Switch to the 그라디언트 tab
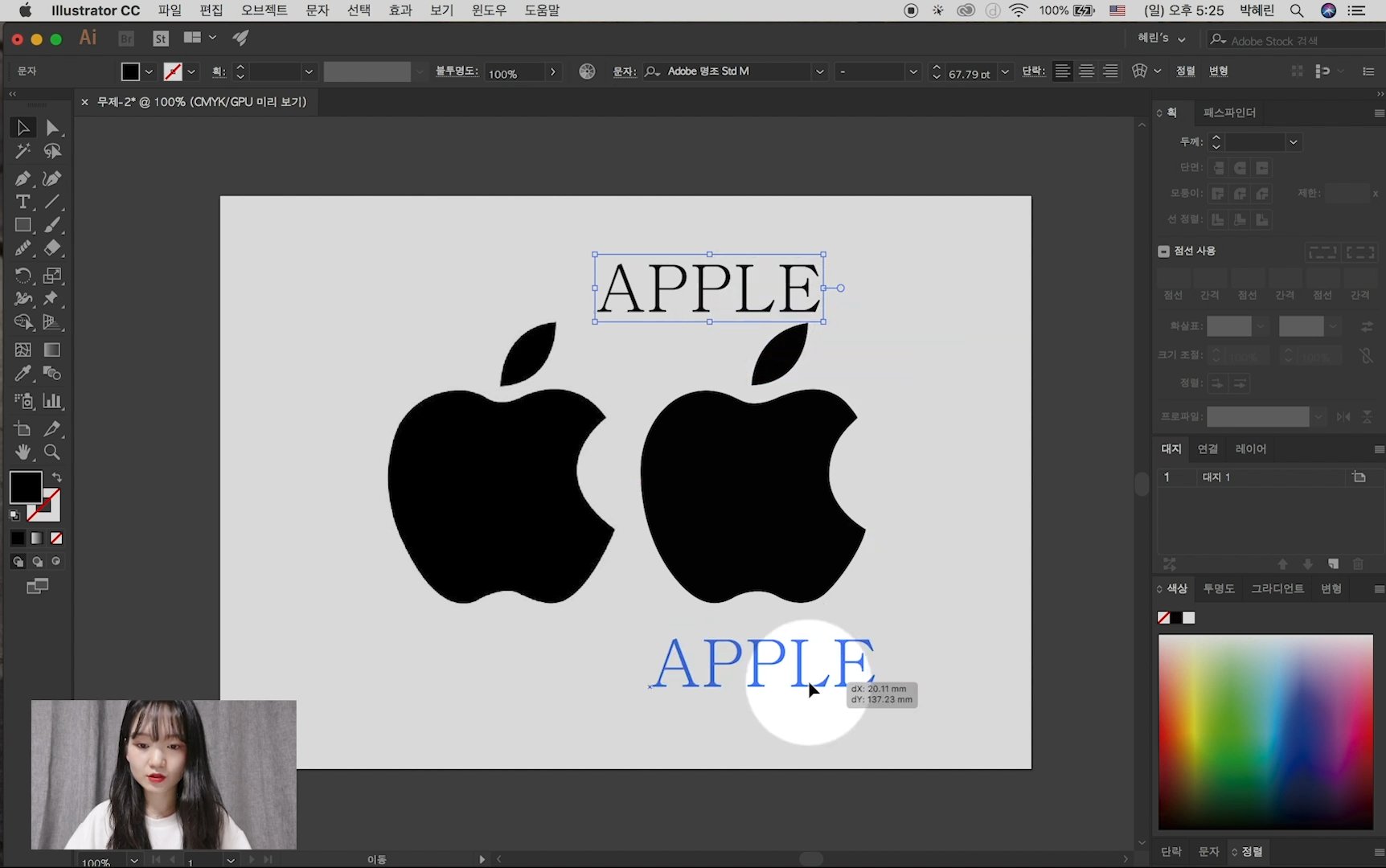This screenshot has height=868, width=1386. pyautogui.click(x=1277, y=588)
